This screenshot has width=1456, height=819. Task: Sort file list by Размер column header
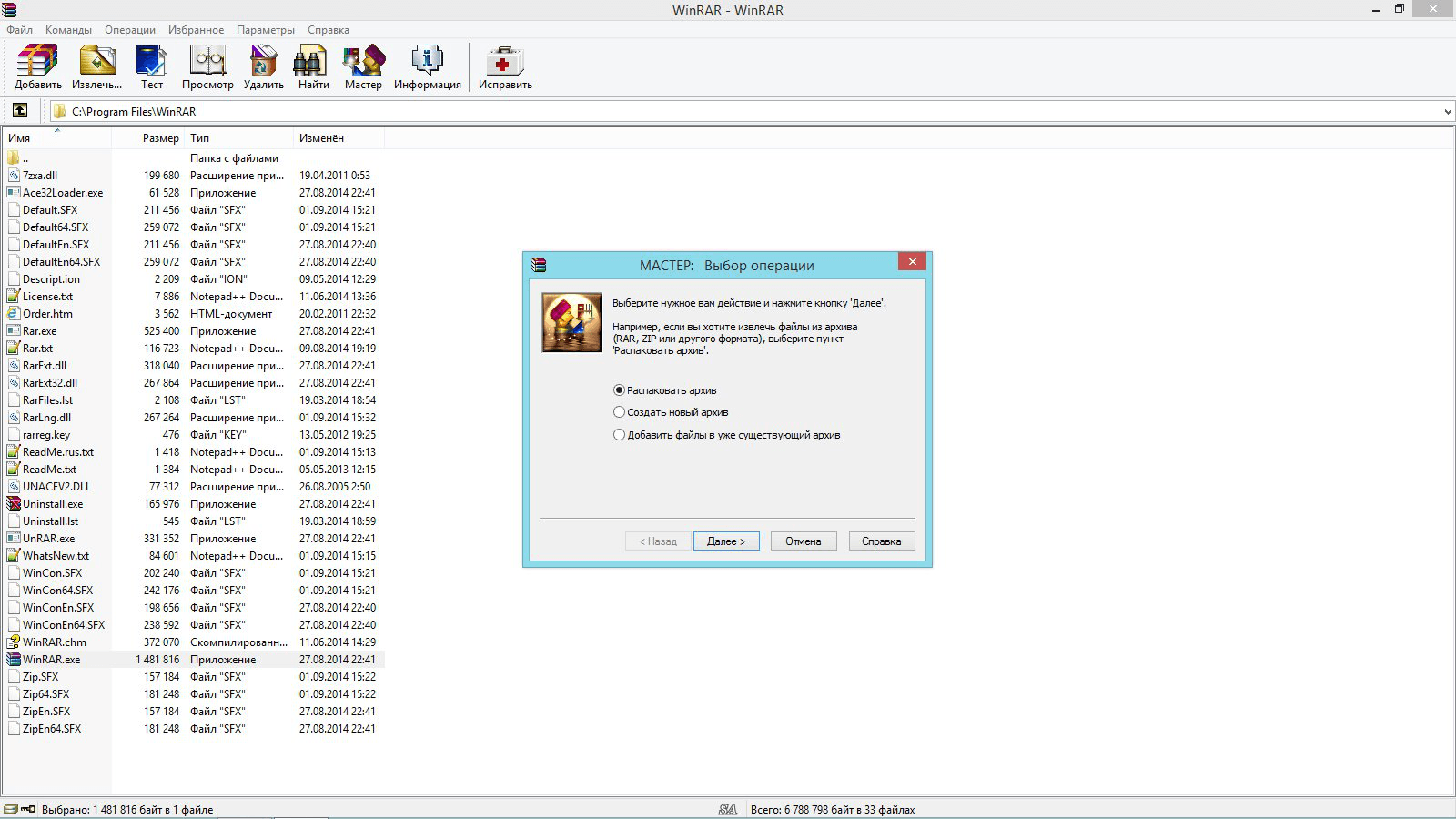point(148,138)
